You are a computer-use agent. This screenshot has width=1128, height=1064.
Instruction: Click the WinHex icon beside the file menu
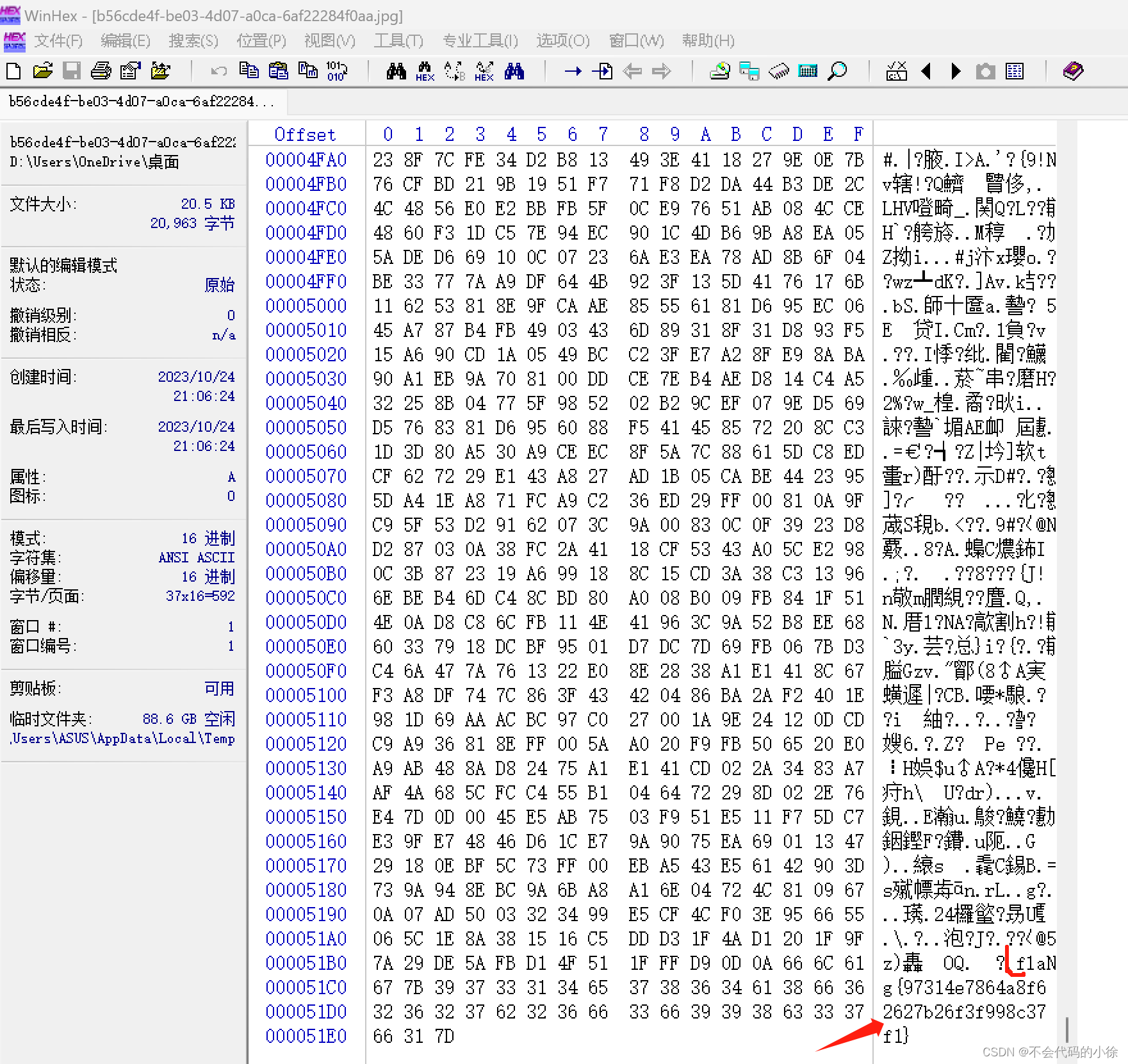(x=14, y=41)
